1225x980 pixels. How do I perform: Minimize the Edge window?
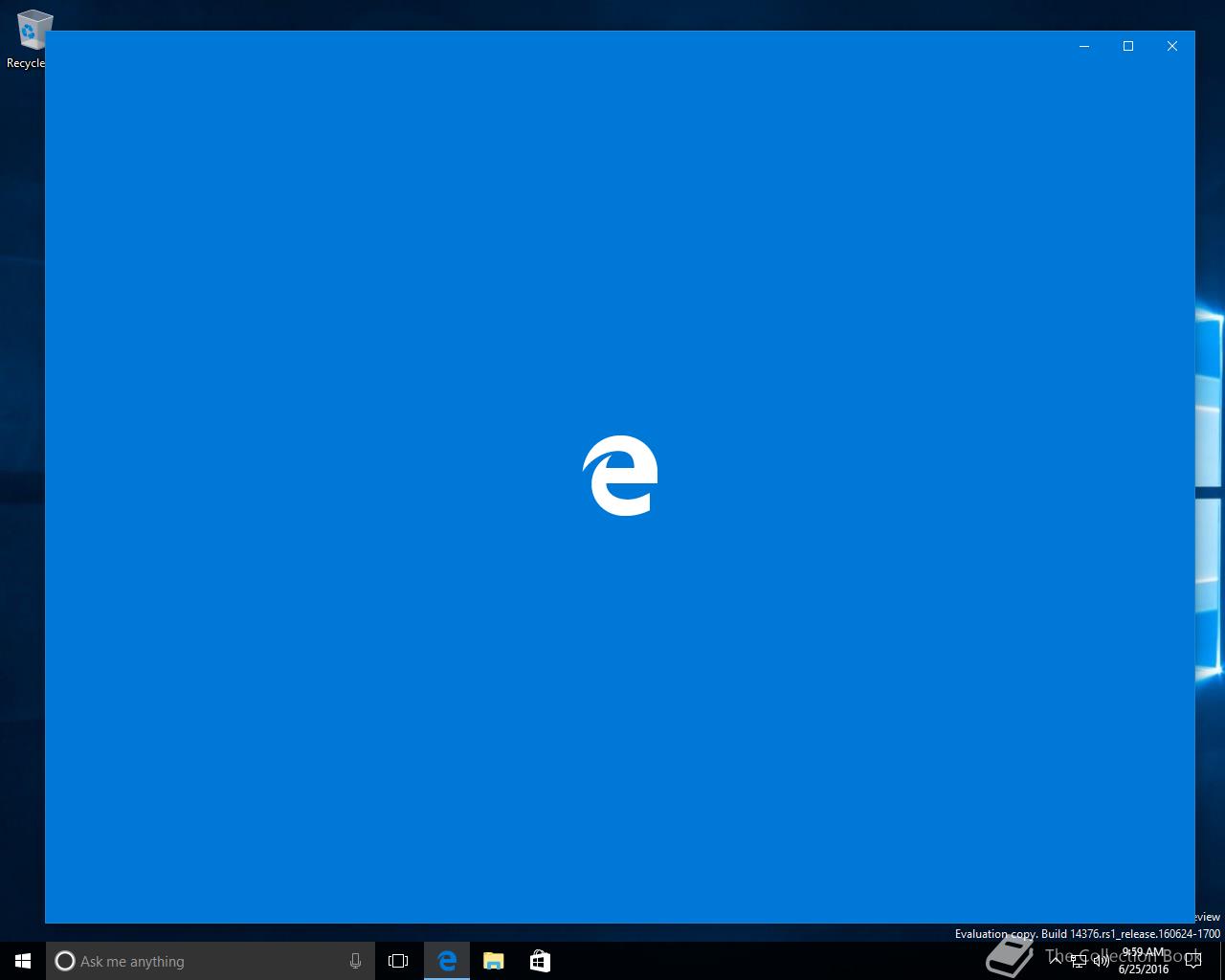pos(1084,46)
